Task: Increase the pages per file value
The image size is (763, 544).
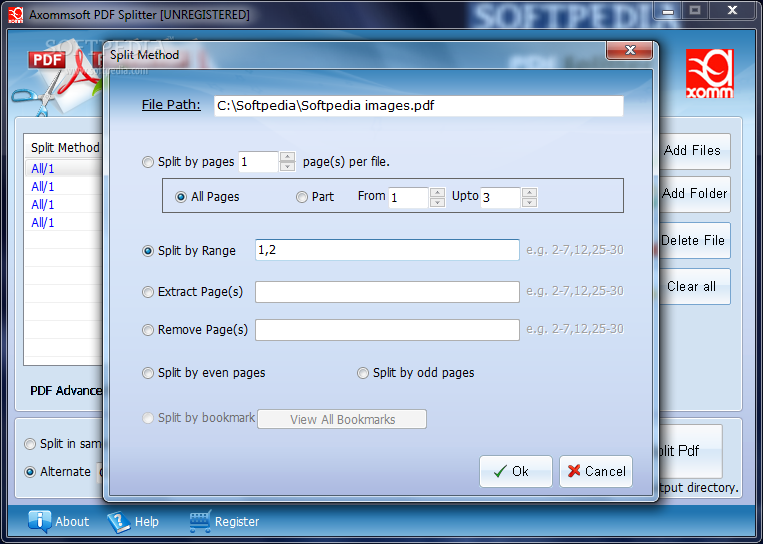Action: (288, 157)
